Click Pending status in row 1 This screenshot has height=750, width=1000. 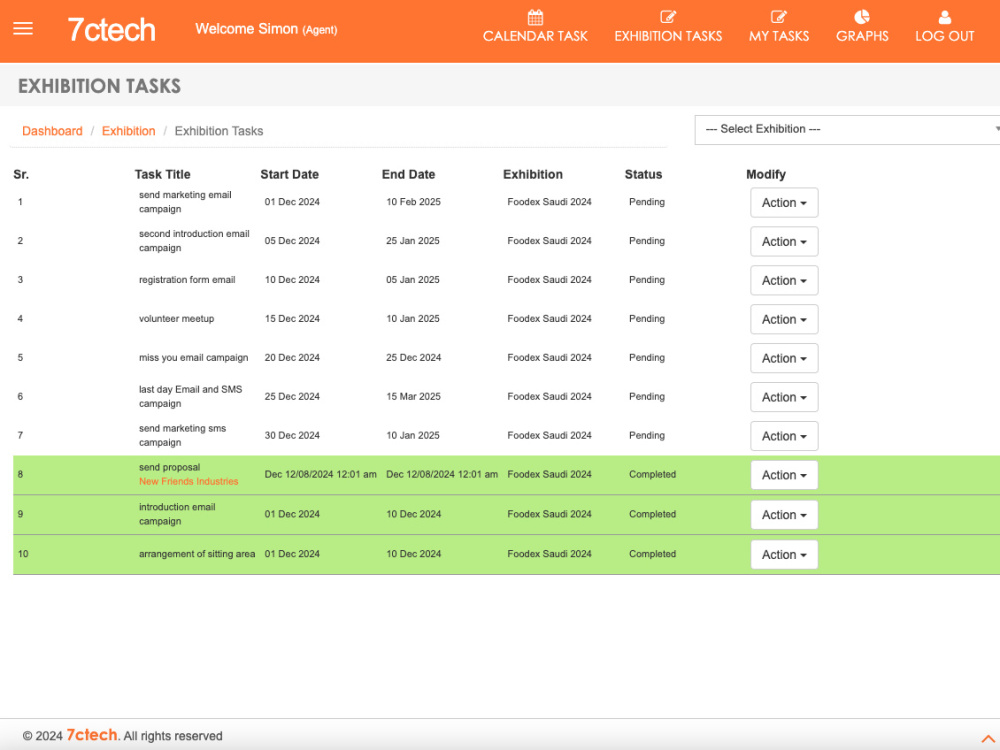(647, 202)
